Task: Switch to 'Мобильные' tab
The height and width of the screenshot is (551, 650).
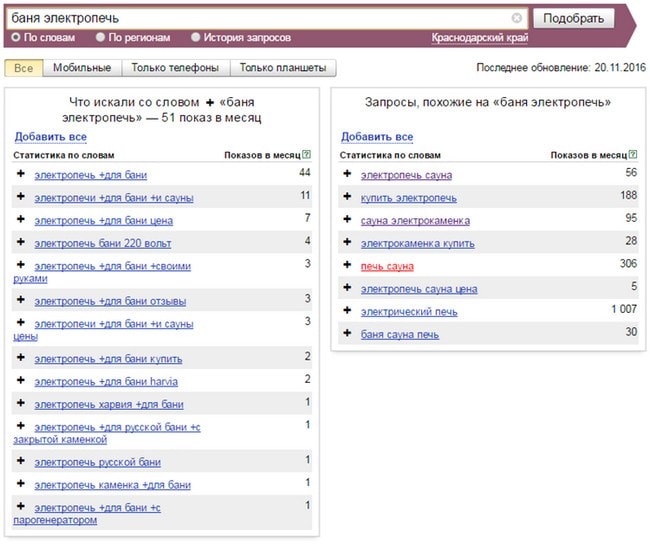Action: click(82, 68)
